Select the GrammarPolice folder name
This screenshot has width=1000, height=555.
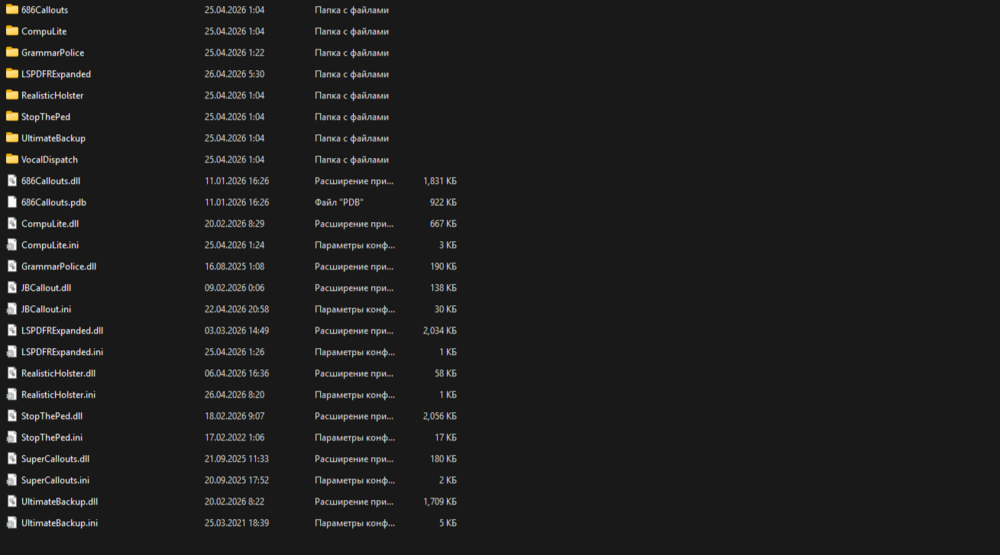tap(52, 52)
